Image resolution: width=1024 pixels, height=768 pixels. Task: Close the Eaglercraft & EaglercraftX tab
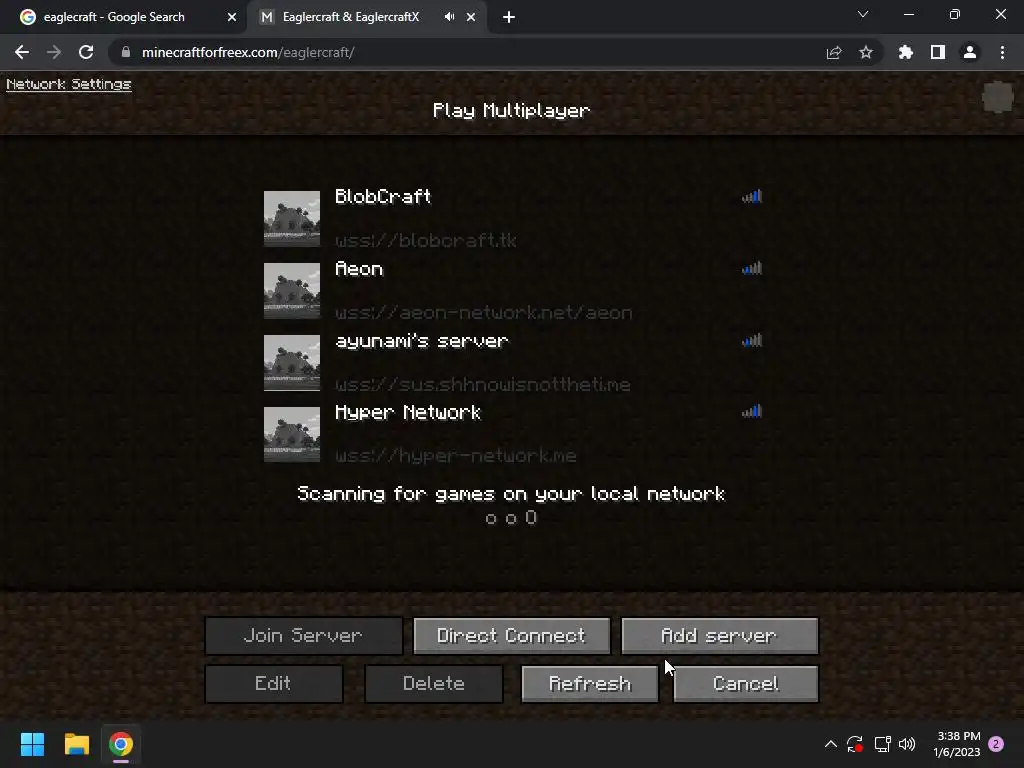coord(471,18)
